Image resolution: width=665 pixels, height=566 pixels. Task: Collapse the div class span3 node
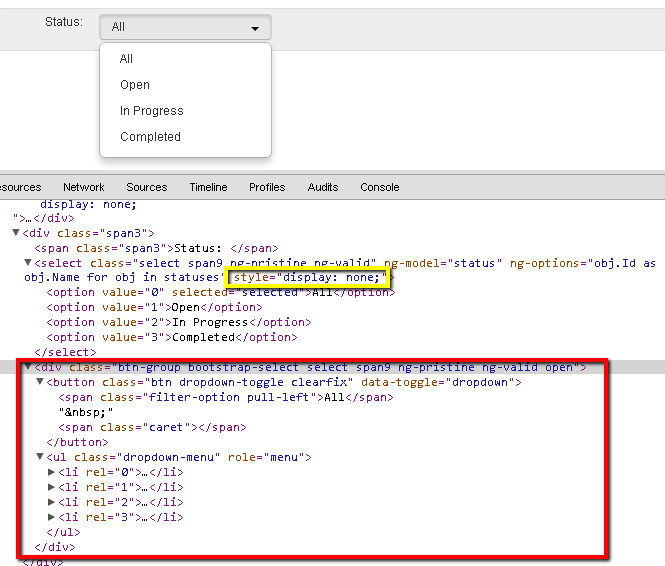click(x=16, y=232)
